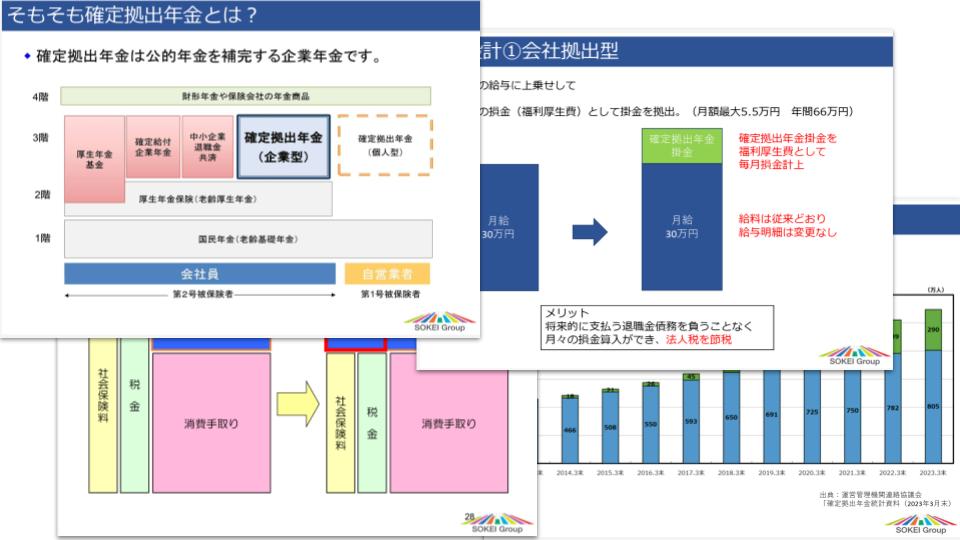Select the 確定拠出年金（企業型） box
This screenshot has width=960, height=540.
click(283, 147)
